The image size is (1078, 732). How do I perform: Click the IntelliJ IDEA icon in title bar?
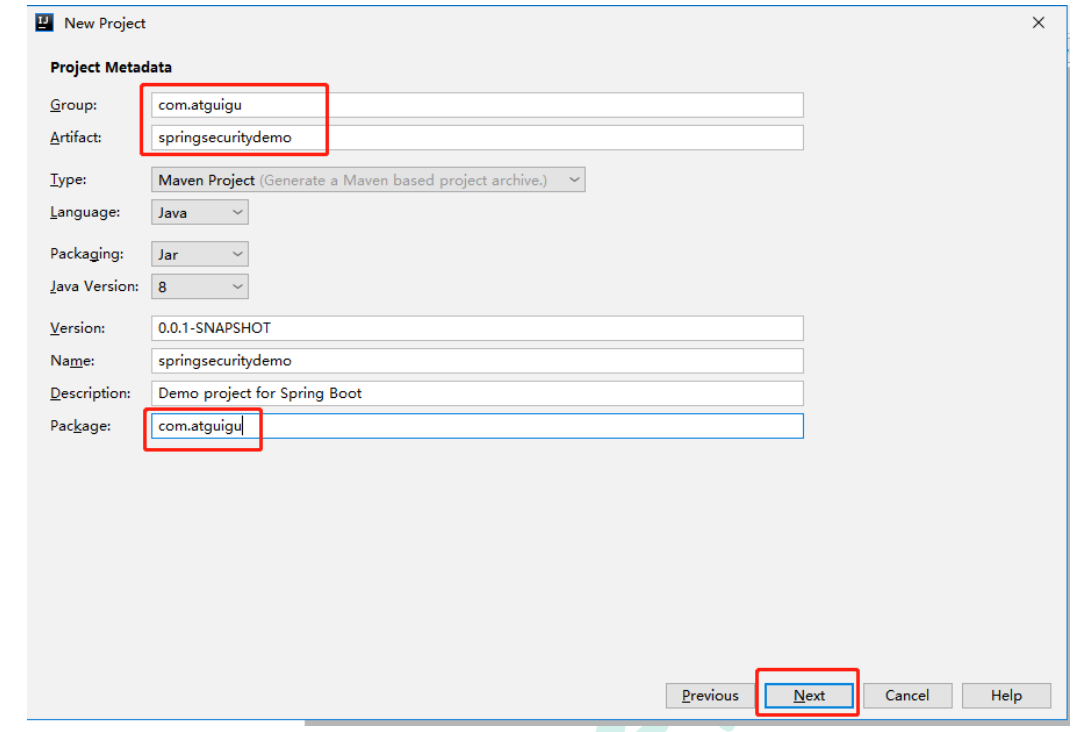pyautogui.click(x=44, y=23)
